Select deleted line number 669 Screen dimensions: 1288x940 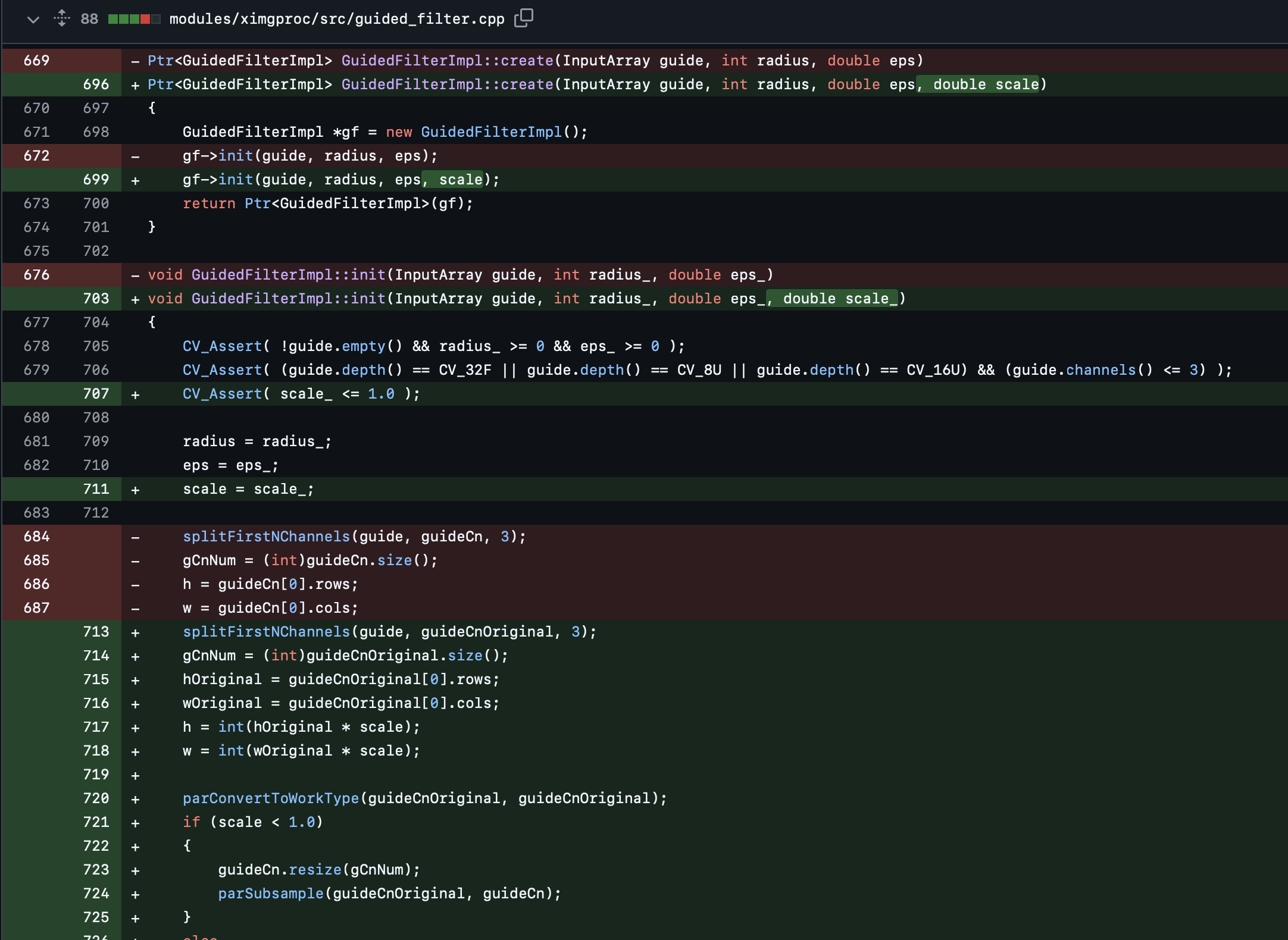click(x=36, y=61)
